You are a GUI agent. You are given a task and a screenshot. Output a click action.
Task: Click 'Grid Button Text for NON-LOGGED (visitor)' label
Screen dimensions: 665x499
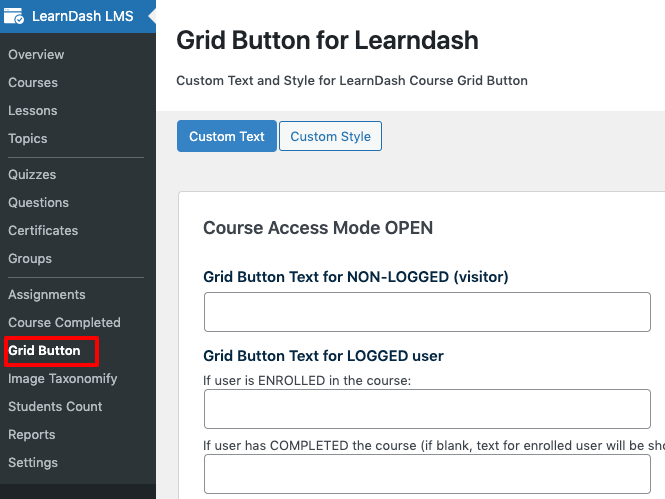click(356, 277)
